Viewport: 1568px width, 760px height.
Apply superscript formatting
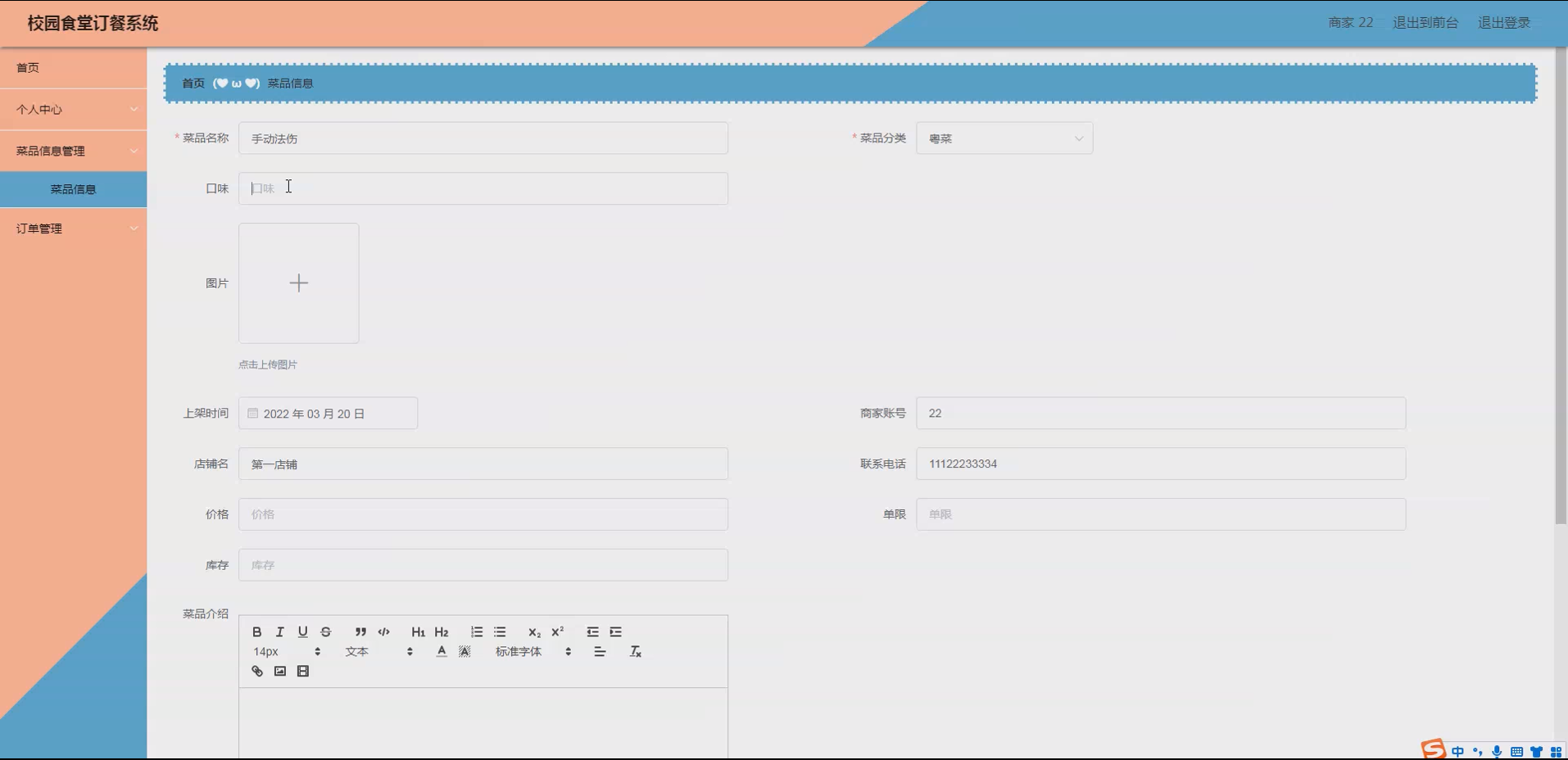558,632
